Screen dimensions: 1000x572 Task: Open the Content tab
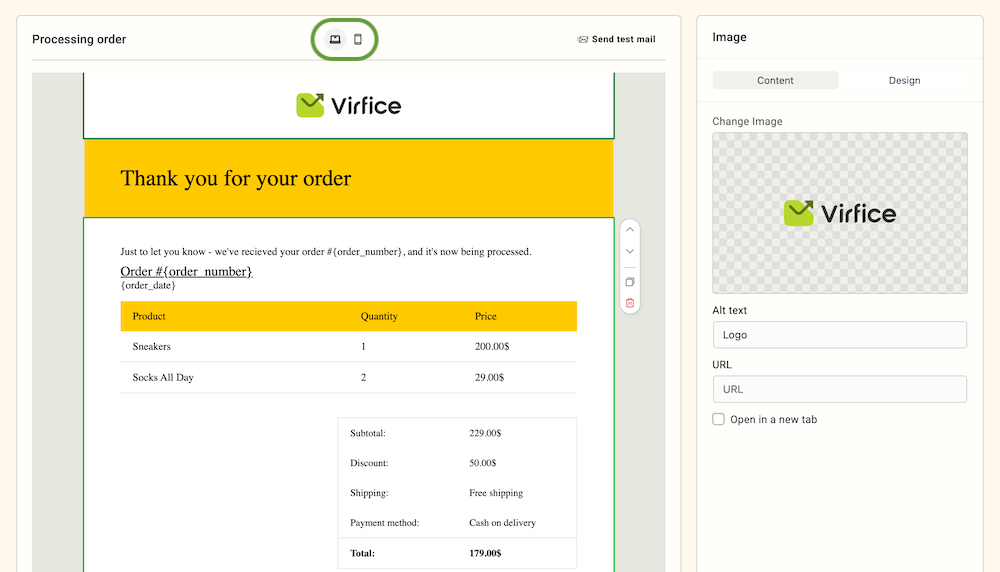click(775, 80)
